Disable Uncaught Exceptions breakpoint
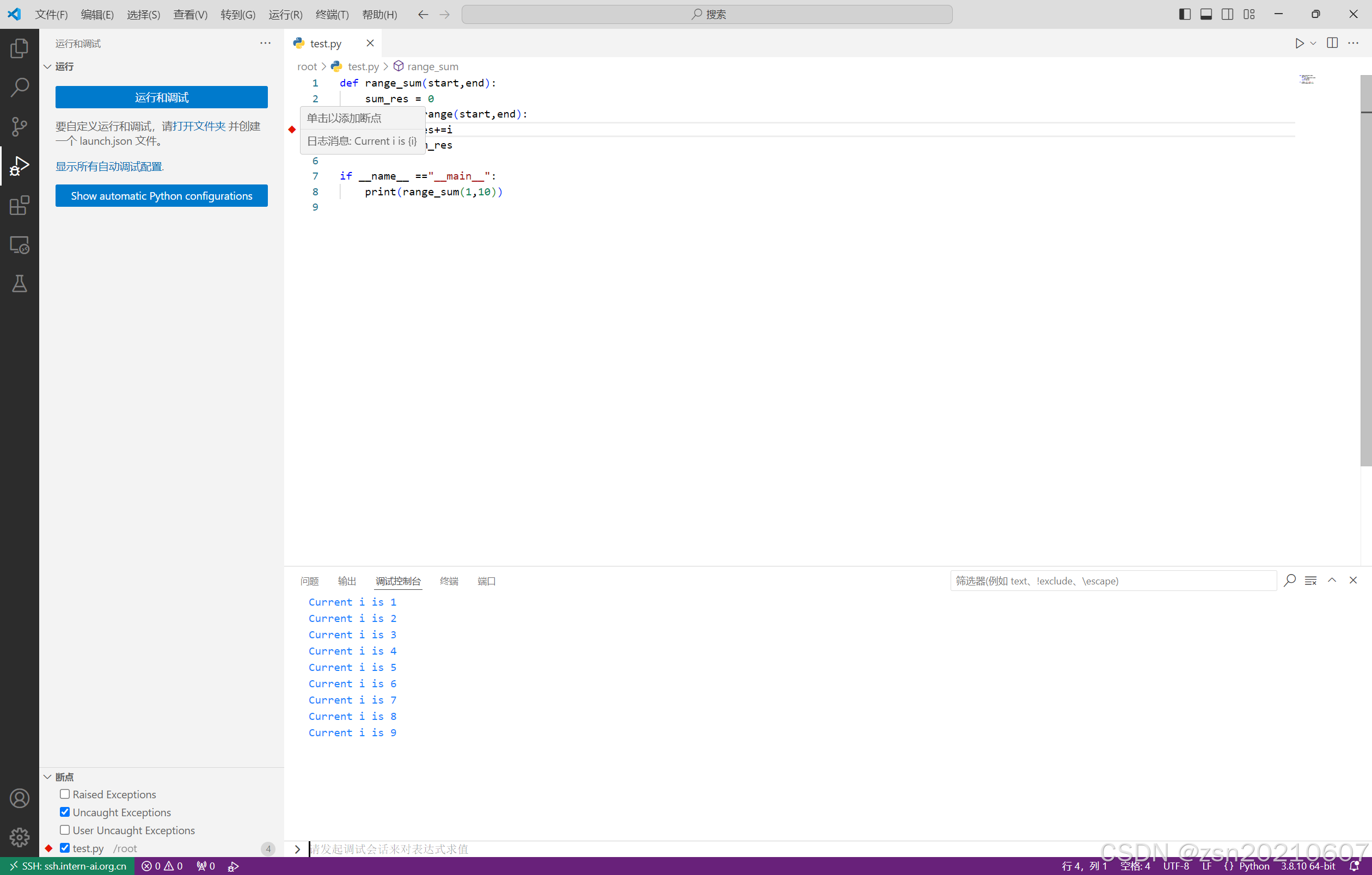The width and height of the screenshot is (1372, 875). (64, 812)
